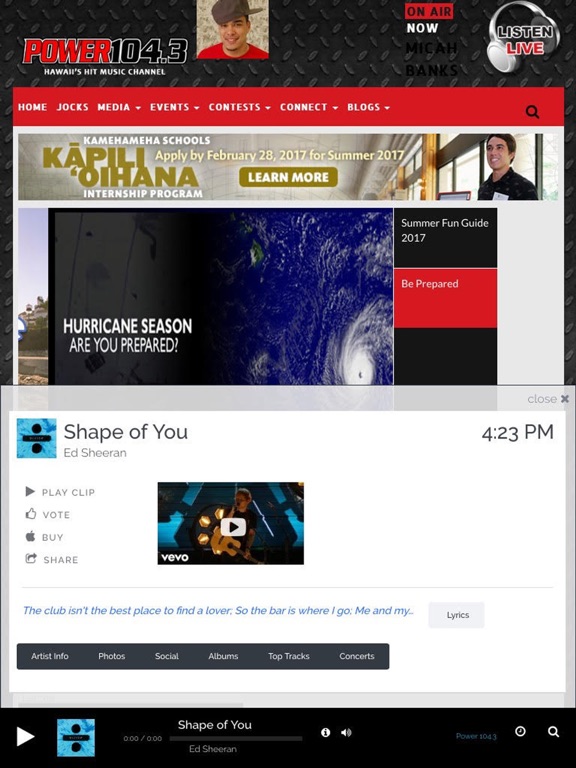576x768 pixels.
Task: Select the Photos tab
Action: [112, 656]
